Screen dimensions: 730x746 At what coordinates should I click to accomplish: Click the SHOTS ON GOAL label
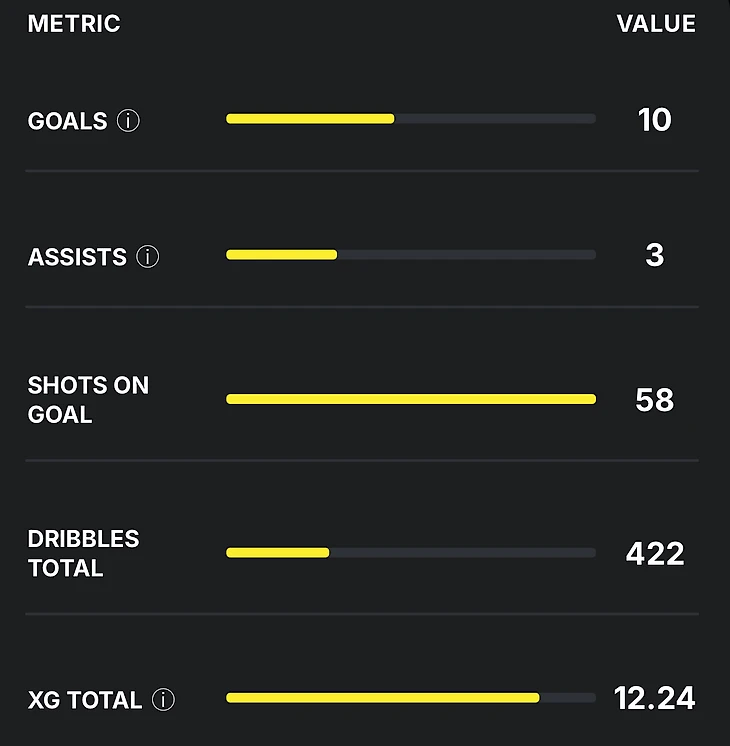(x=88, y=400)
